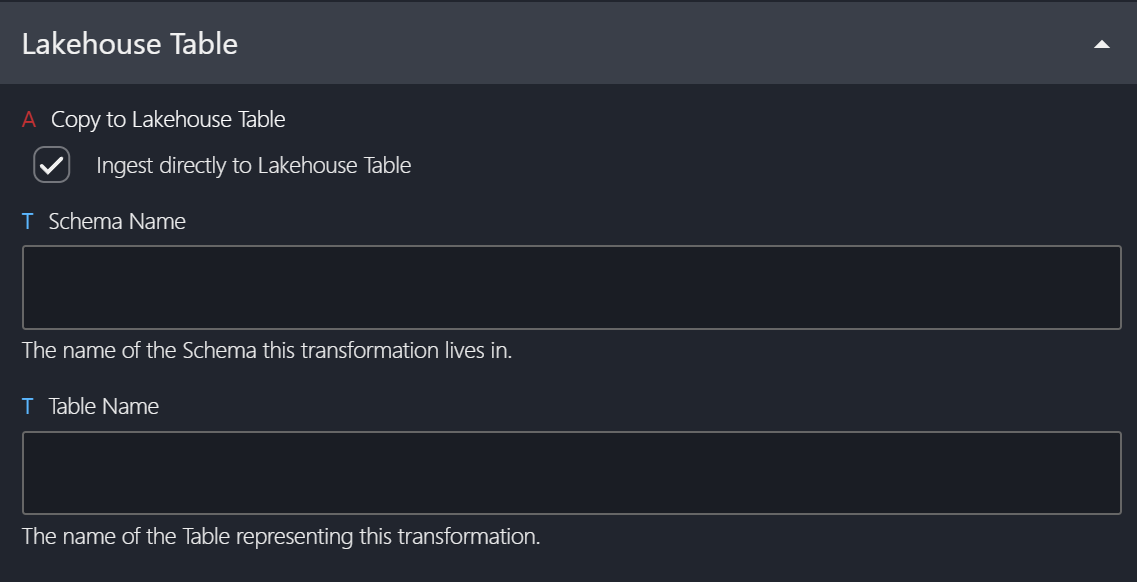Collapse the Lakehouse Table section arrow
This screenshot has width=1137, height=582.
tap(1101, 44)
